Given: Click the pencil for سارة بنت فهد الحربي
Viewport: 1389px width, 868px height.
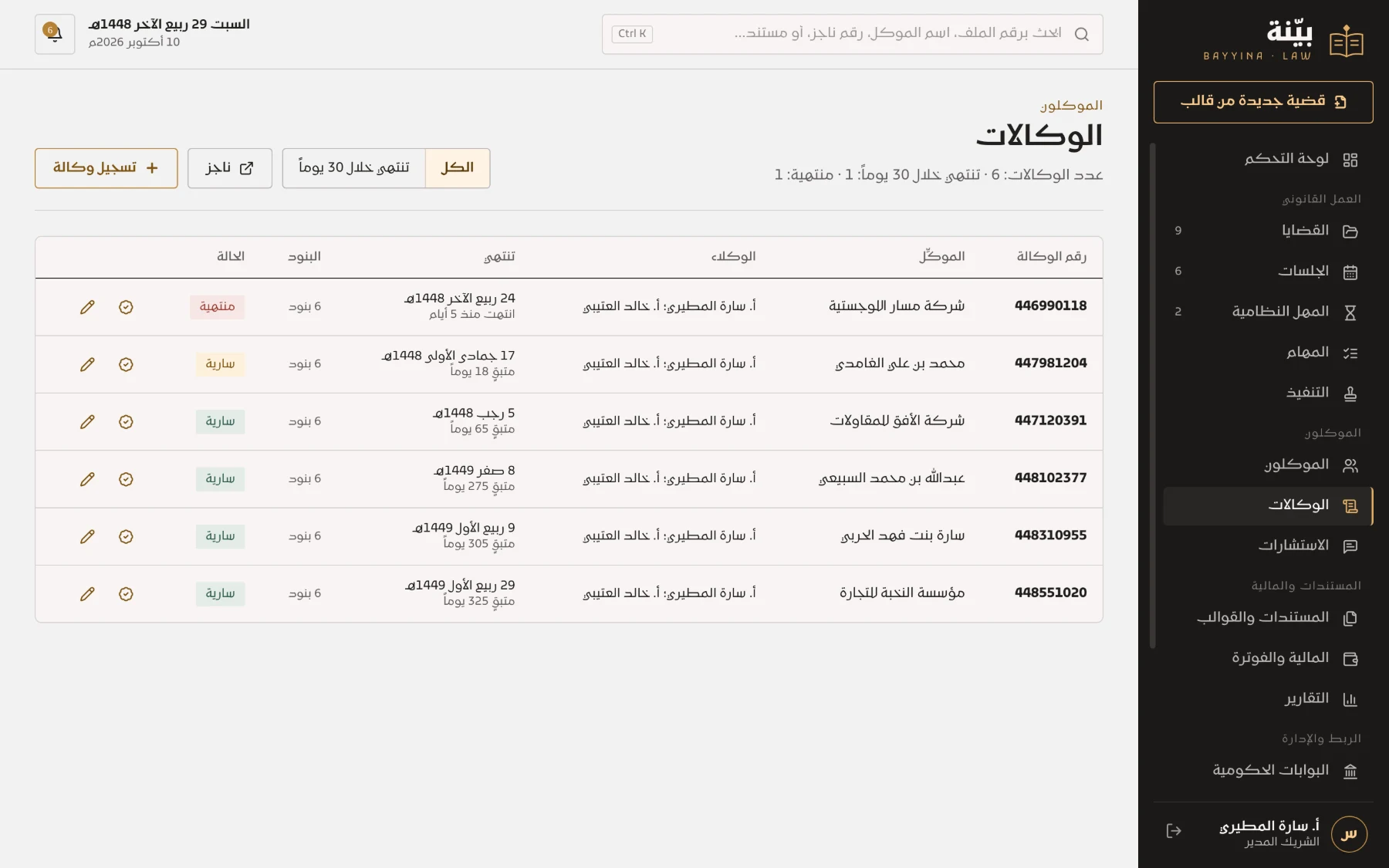Looking at the screenshot, I should pos(87,536).
